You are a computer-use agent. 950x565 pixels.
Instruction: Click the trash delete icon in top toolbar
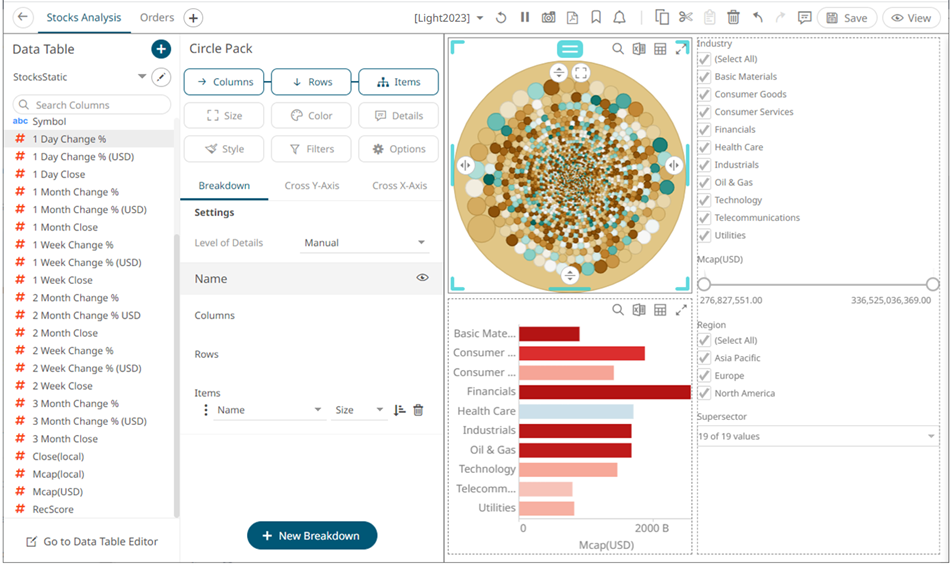(x=733, y=18)
